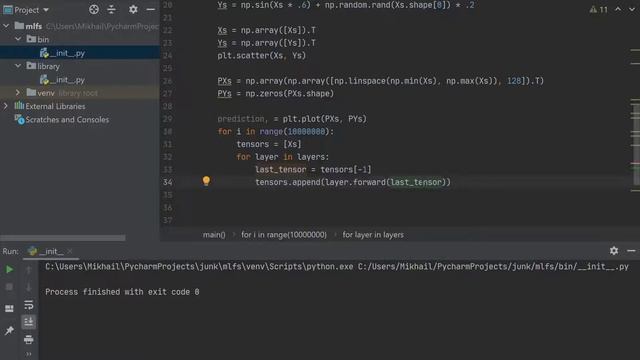Image resolution: width=640 pixels, height=360 pixels.
Task: Click the Project panel horizontal scrollbar
Action: [x=63, y=238]
